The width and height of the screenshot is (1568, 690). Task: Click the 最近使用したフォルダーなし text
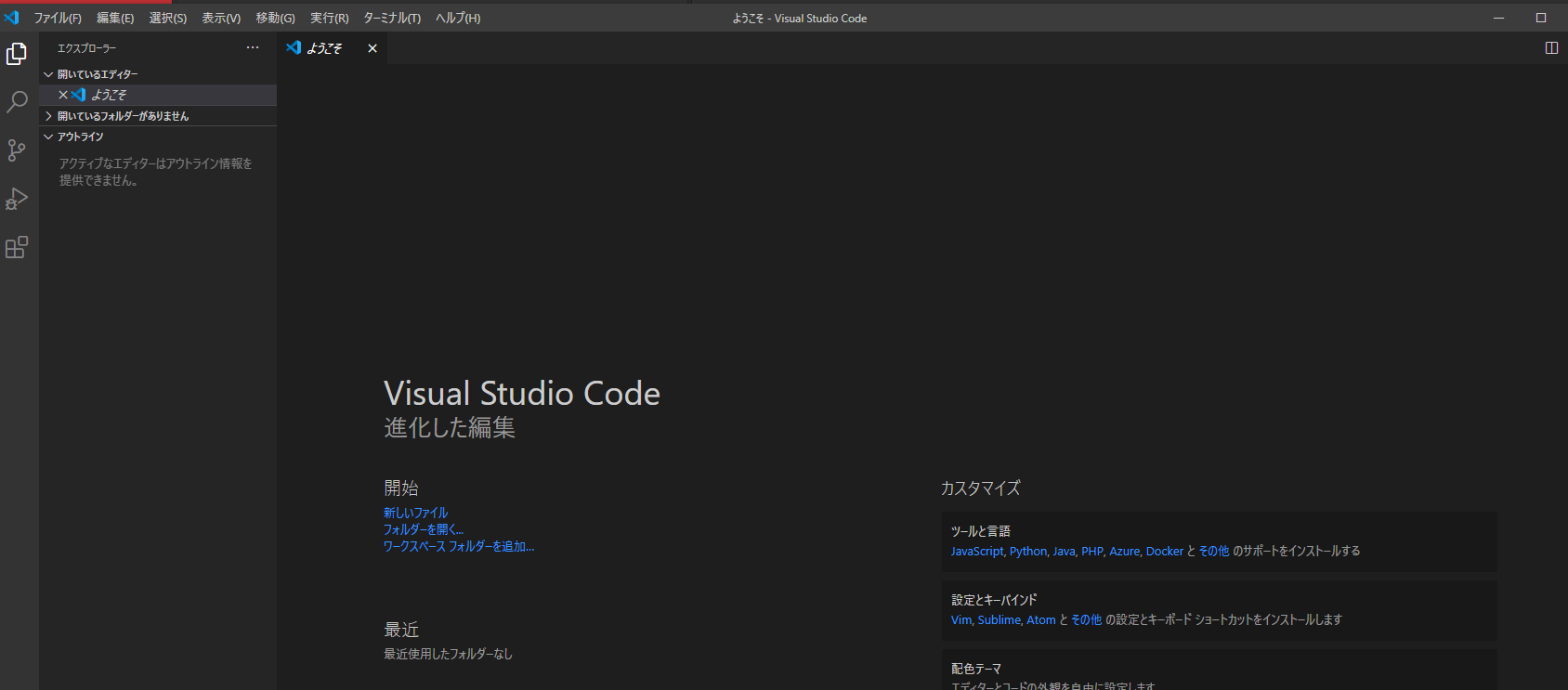(x=449, y=655)
